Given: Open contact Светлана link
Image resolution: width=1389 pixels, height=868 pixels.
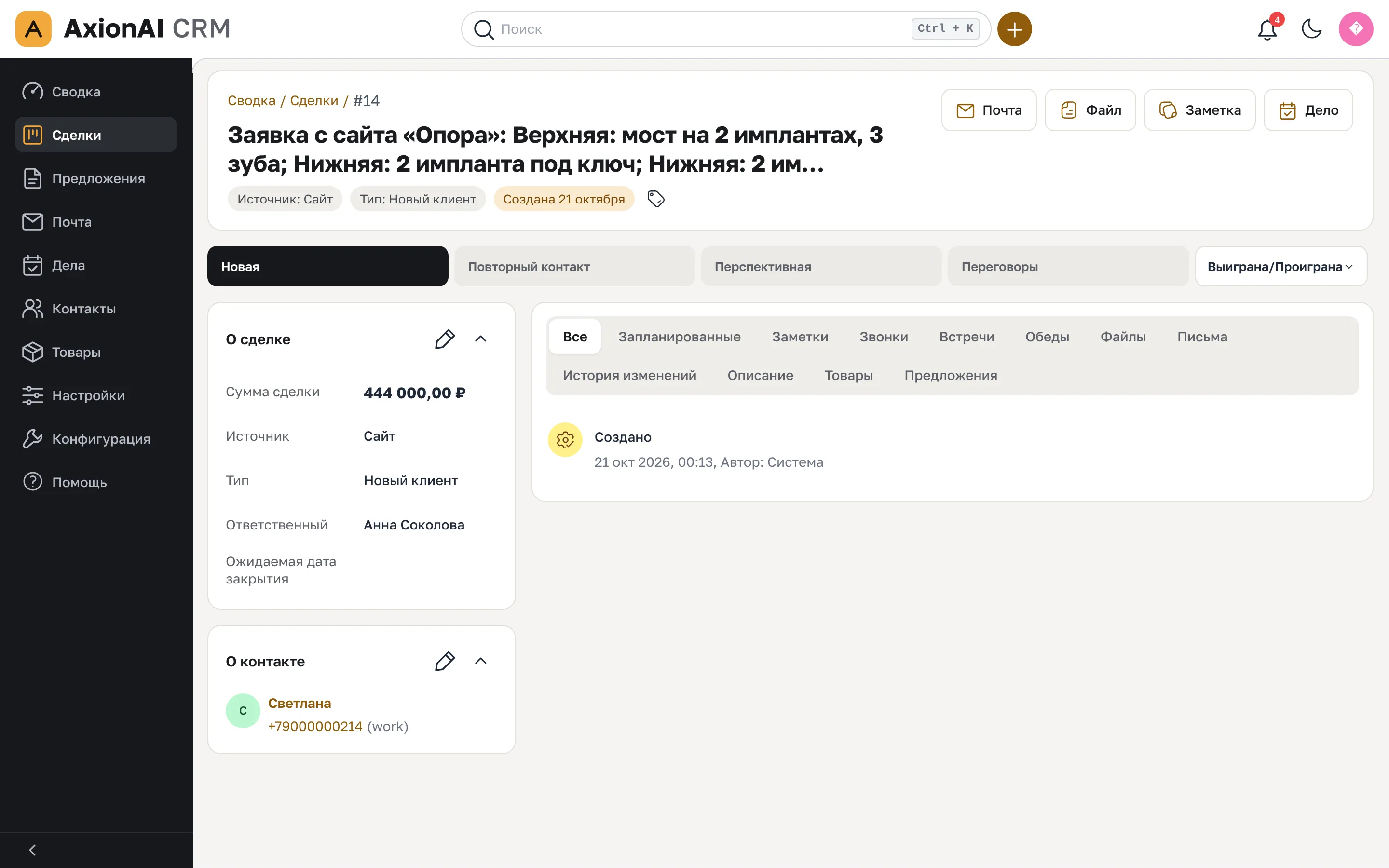Looking at the screenshot, I should pos(300,703).
